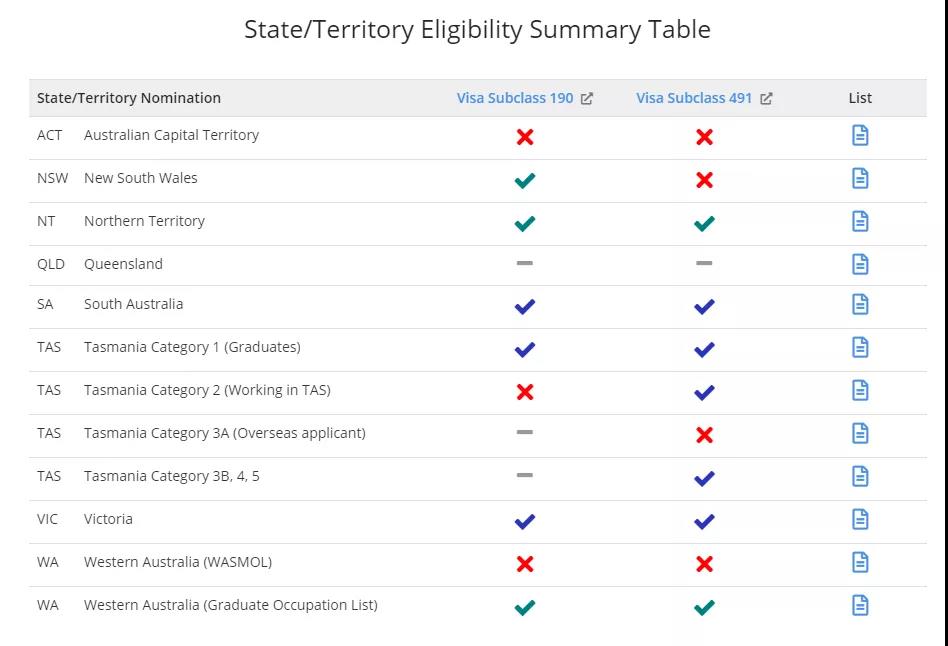The height and width of the screenshot is (646, 948).
Task: Open the Queensland list document icon
Action: point(860,264)
